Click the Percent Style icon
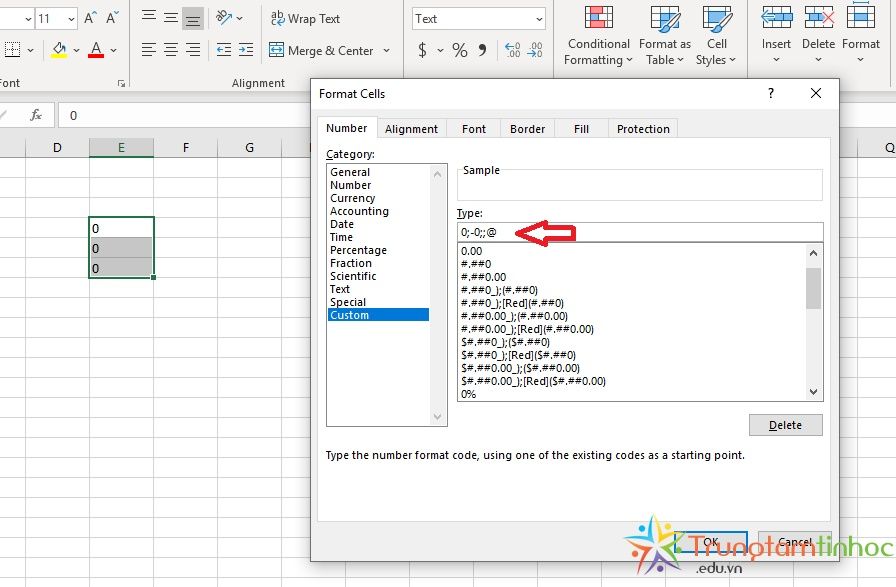 tap(459, 50)
